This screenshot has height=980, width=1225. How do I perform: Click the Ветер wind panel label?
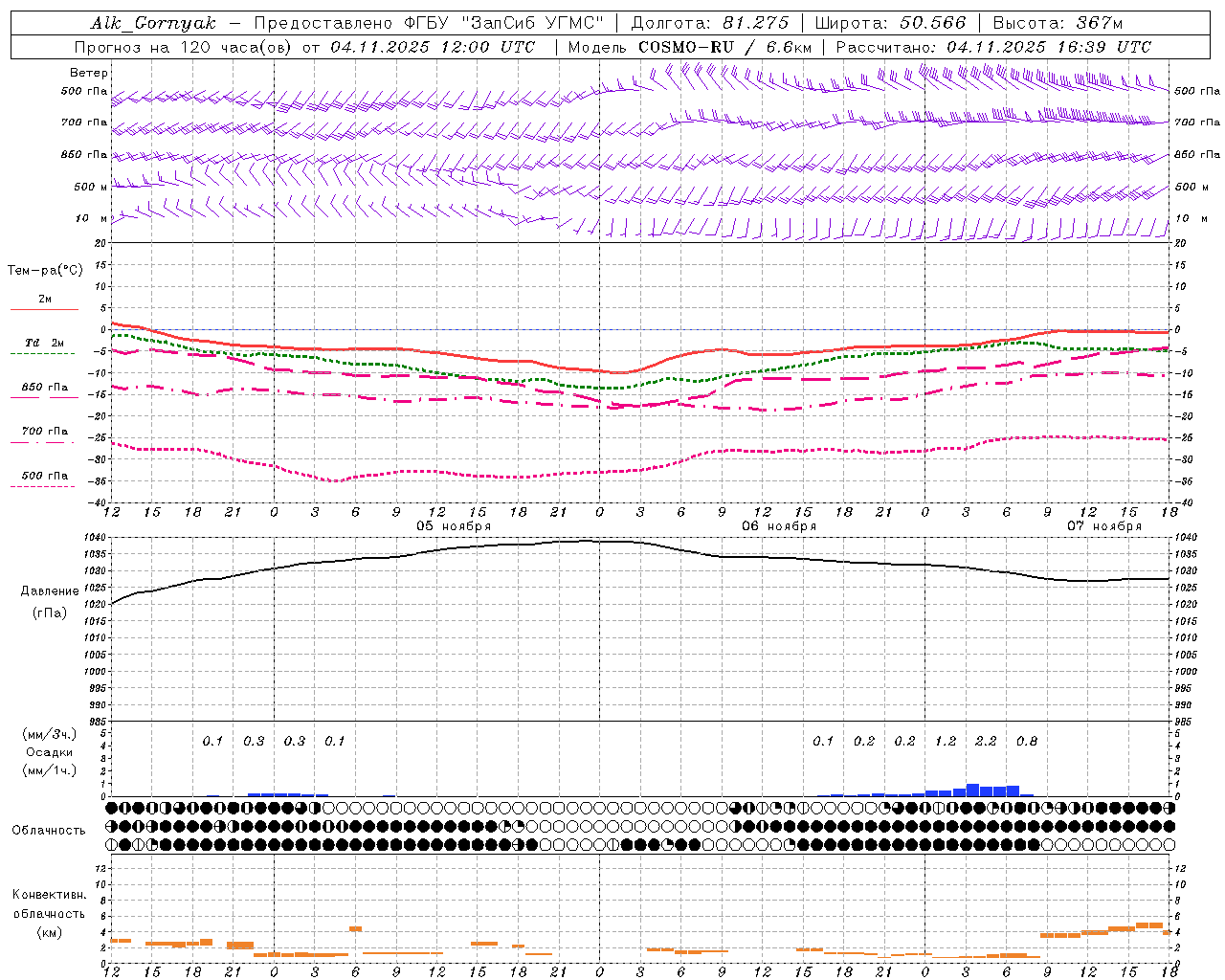click(89, 73)
